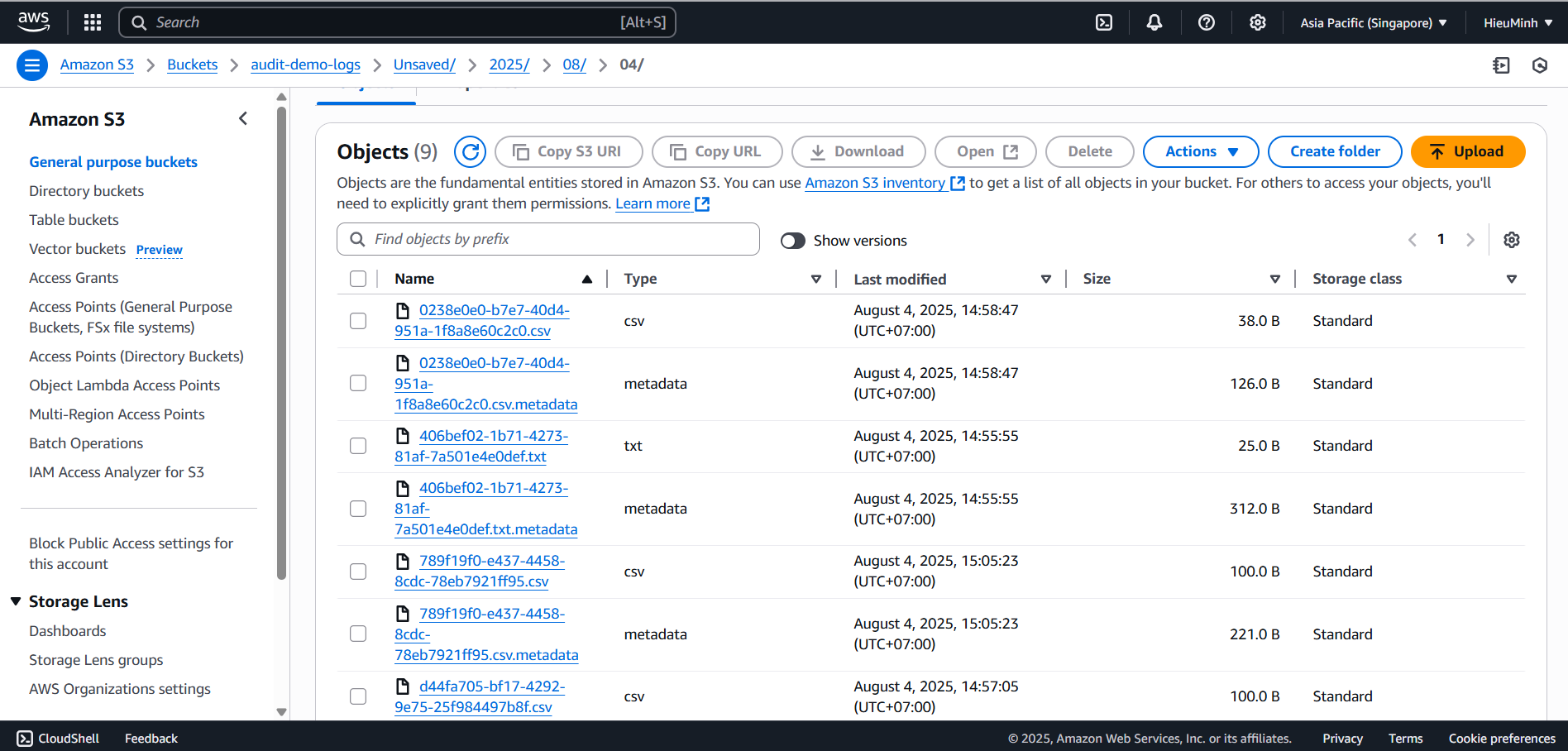This screenshot has height=751, width=1568.
Task: Click Copy S3 URI button
Action: [x=568, y=151]
